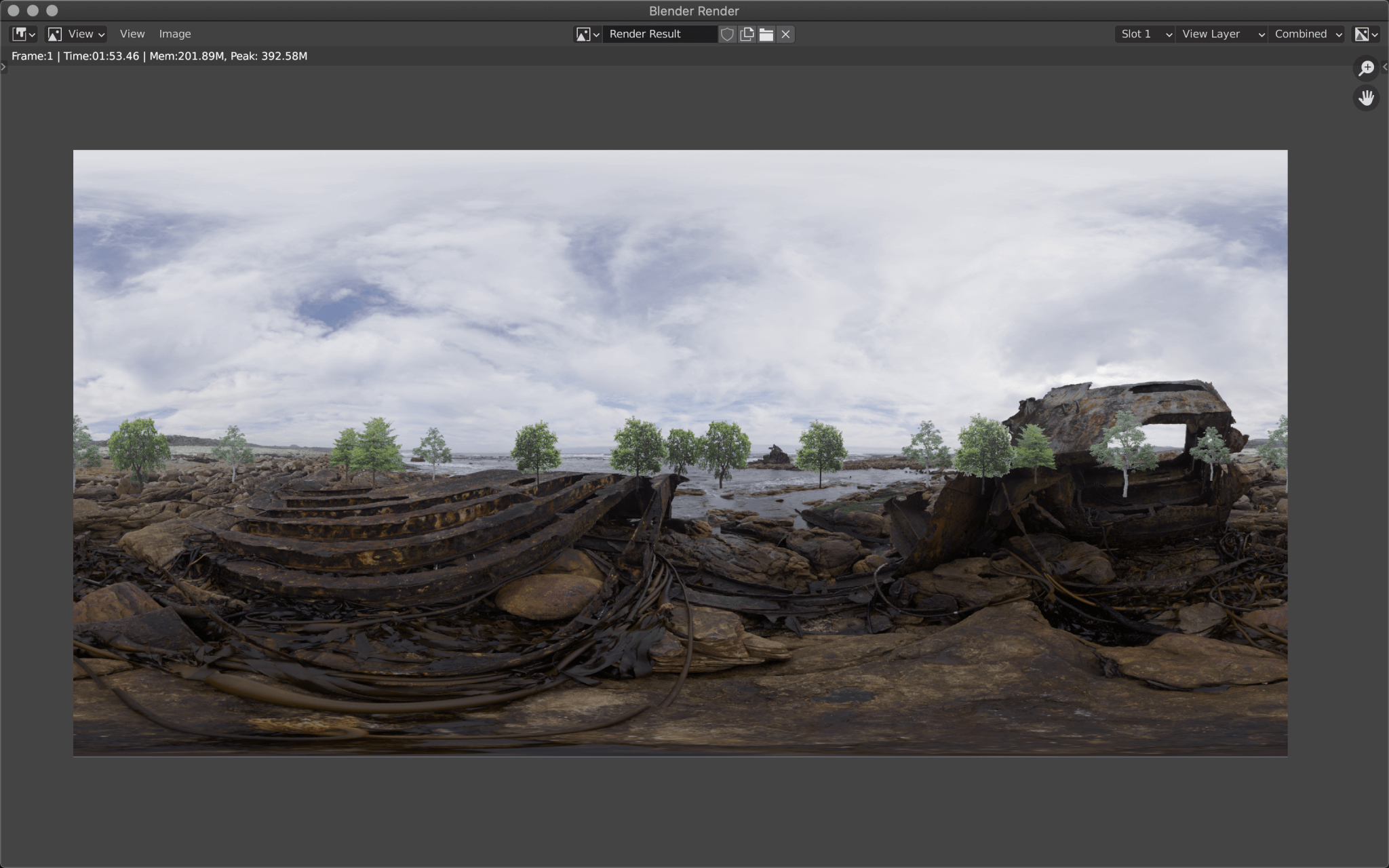Expand the region options chevron on the left edge

pos(3,66)
